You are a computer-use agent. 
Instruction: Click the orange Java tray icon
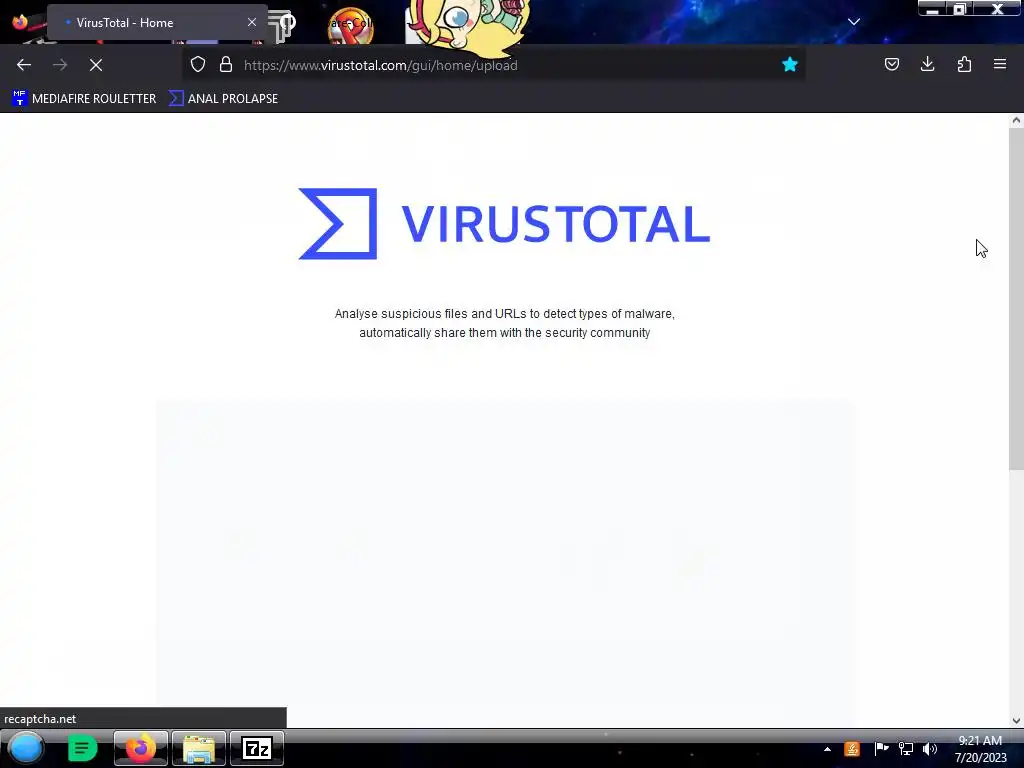point(852,749)
